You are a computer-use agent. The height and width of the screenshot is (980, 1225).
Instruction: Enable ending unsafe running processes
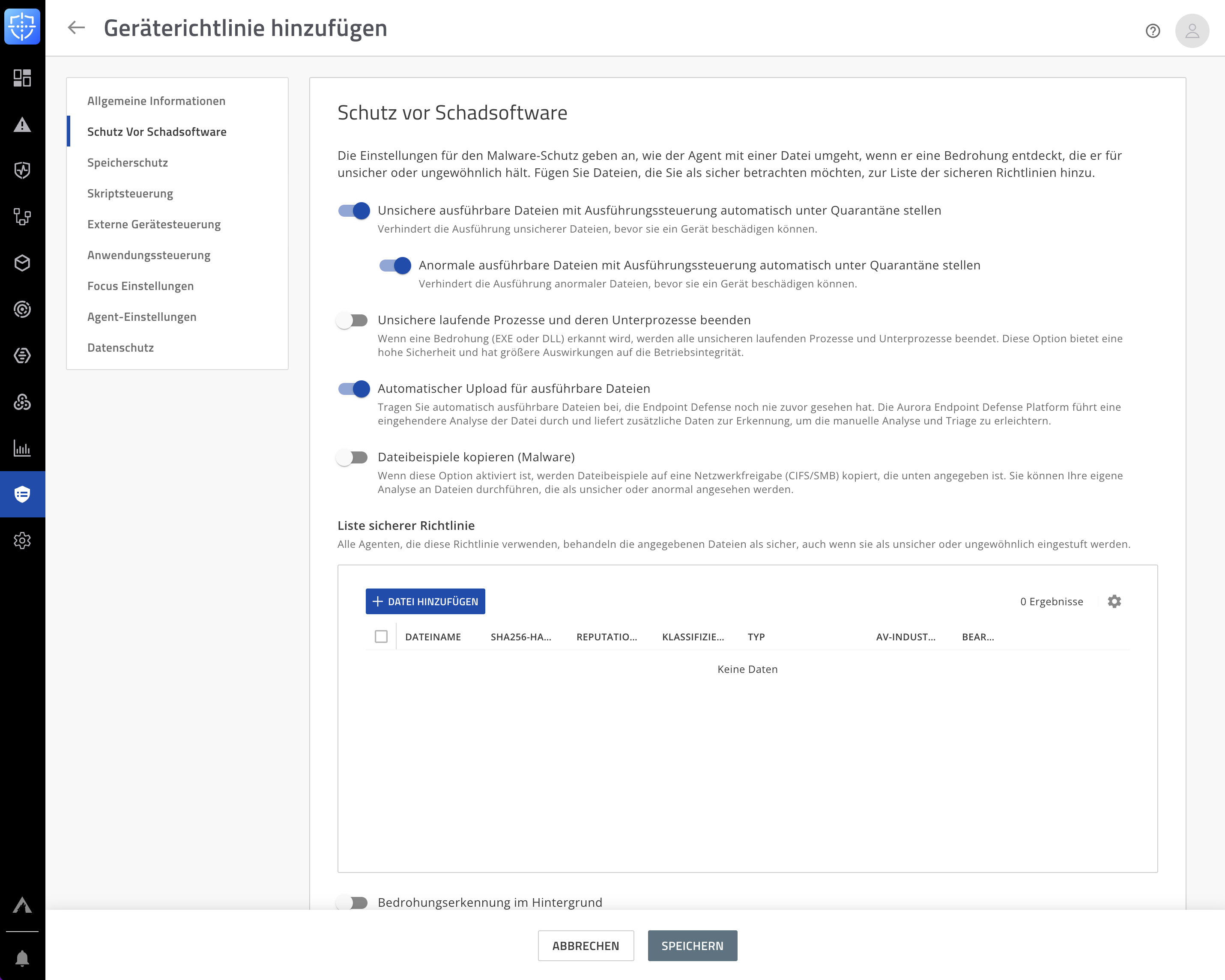(x=352, y=320)
